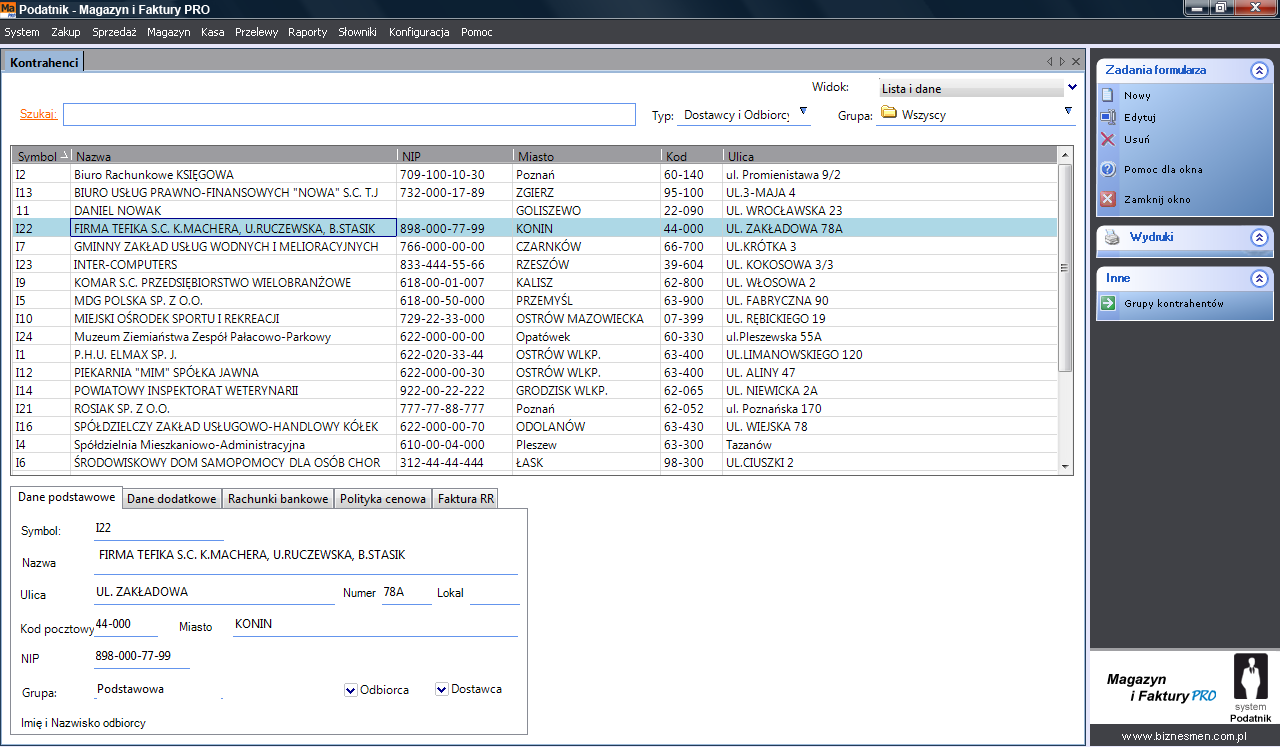Viewport: 1280px width, 747px height.
Task: Select the INTER-COMPUTERS row
Action: [535, 264]
